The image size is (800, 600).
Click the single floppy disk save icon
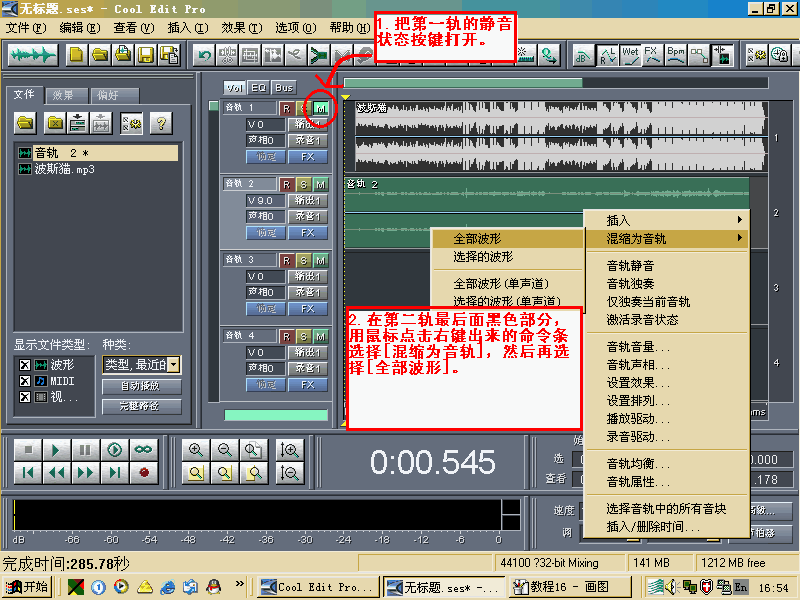146,55
